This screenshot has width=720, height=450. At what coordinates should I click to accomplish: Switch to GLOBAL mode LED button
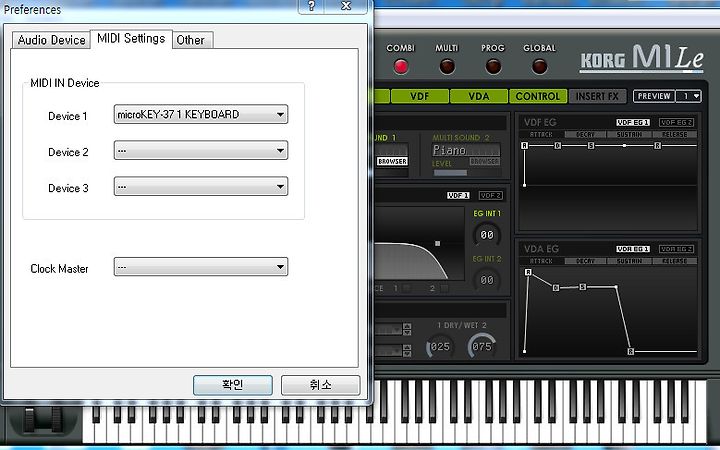coord(539,67)
